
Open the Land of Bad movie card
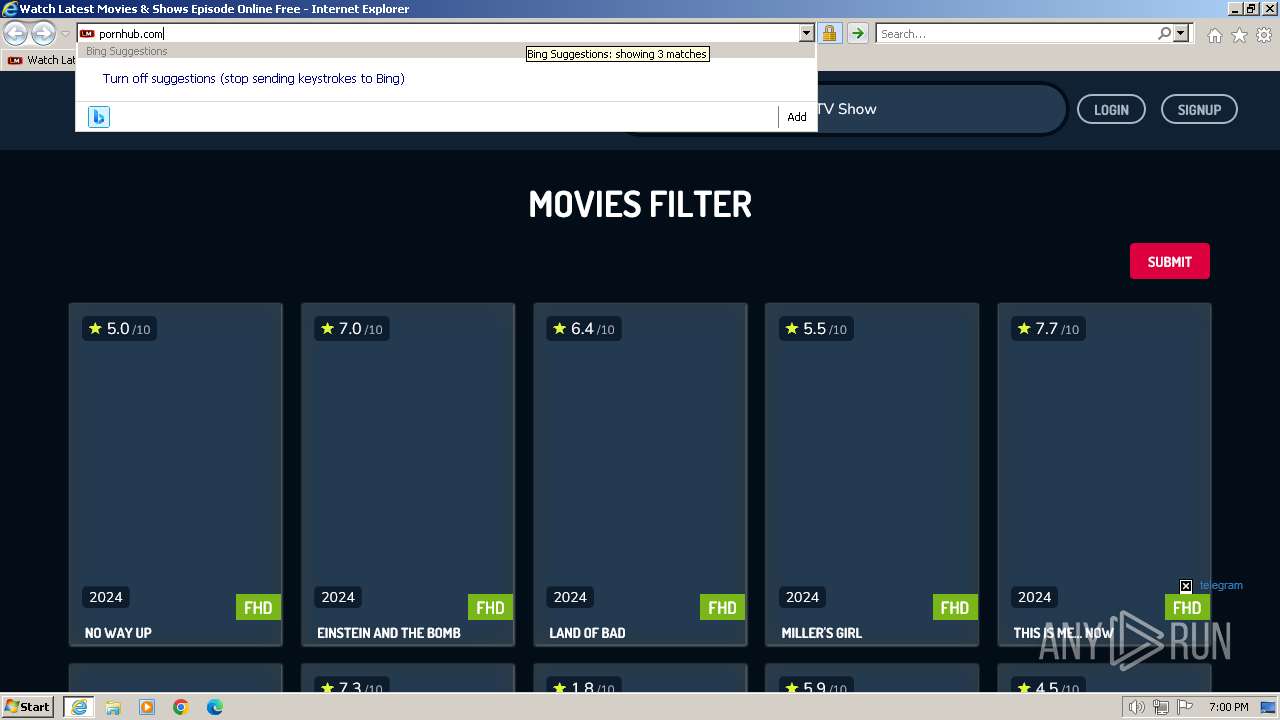pyautogui.click(x=640, y=474)
